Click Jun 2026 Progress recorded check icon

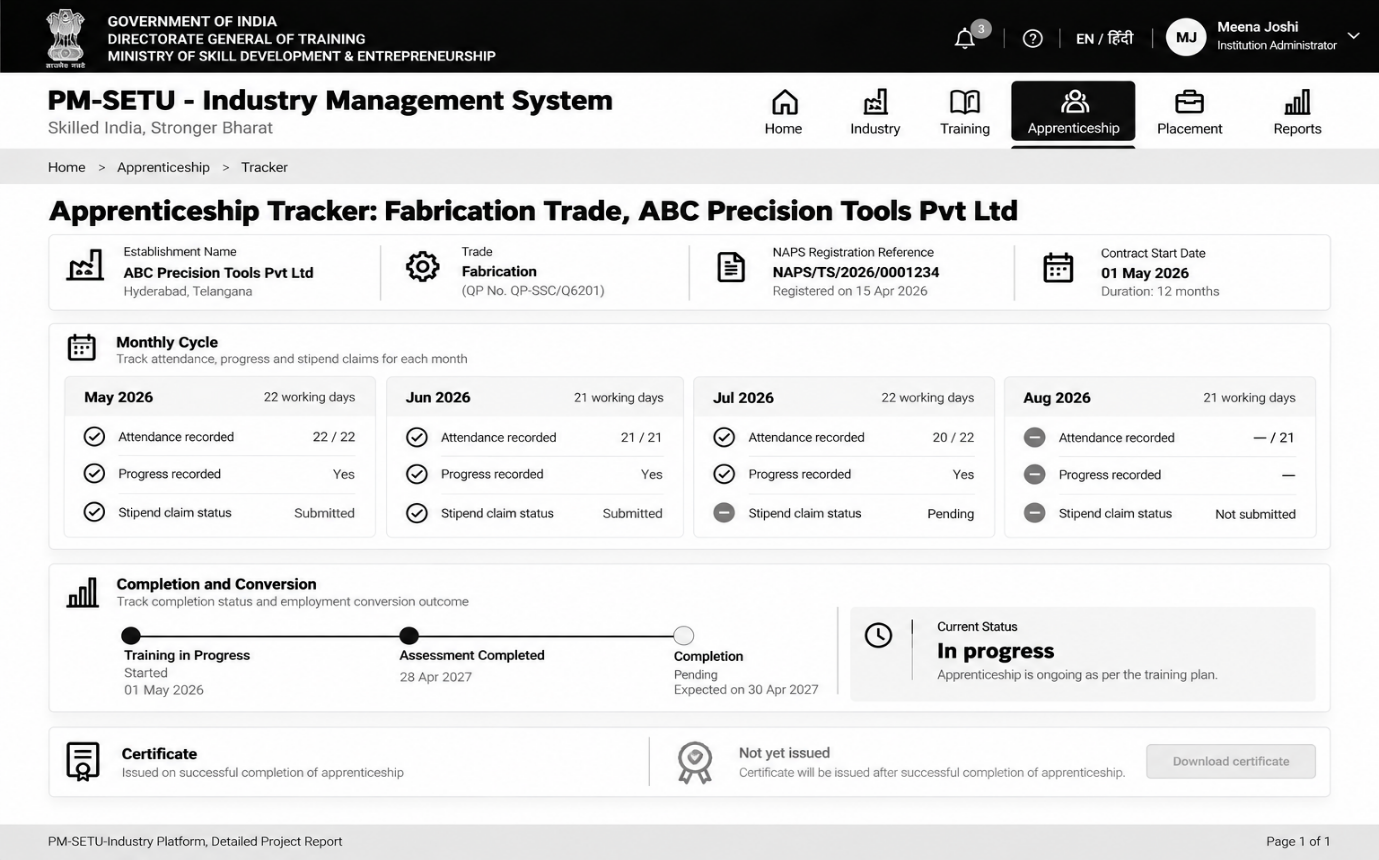coord(417,474)
